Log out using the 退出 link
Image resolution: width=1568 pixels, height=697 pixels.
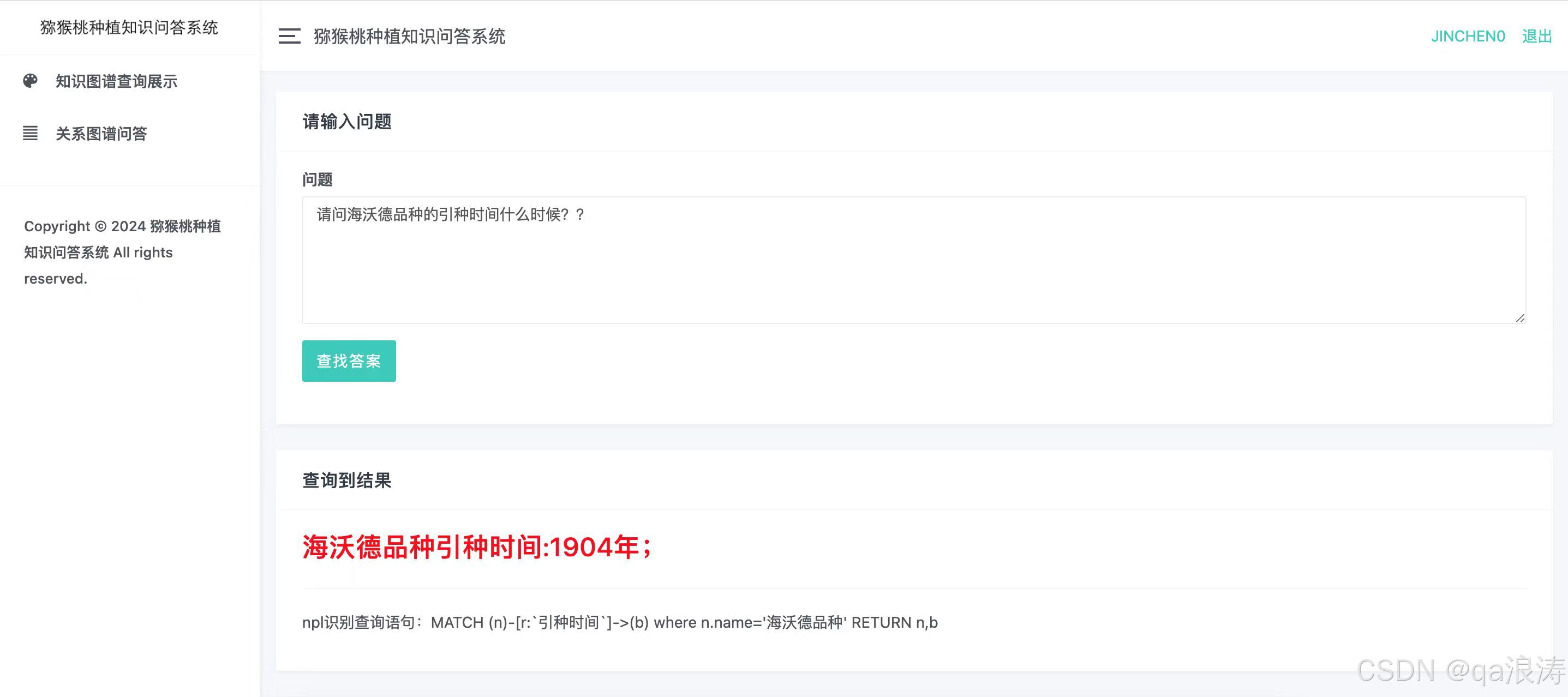point(1537,36)
